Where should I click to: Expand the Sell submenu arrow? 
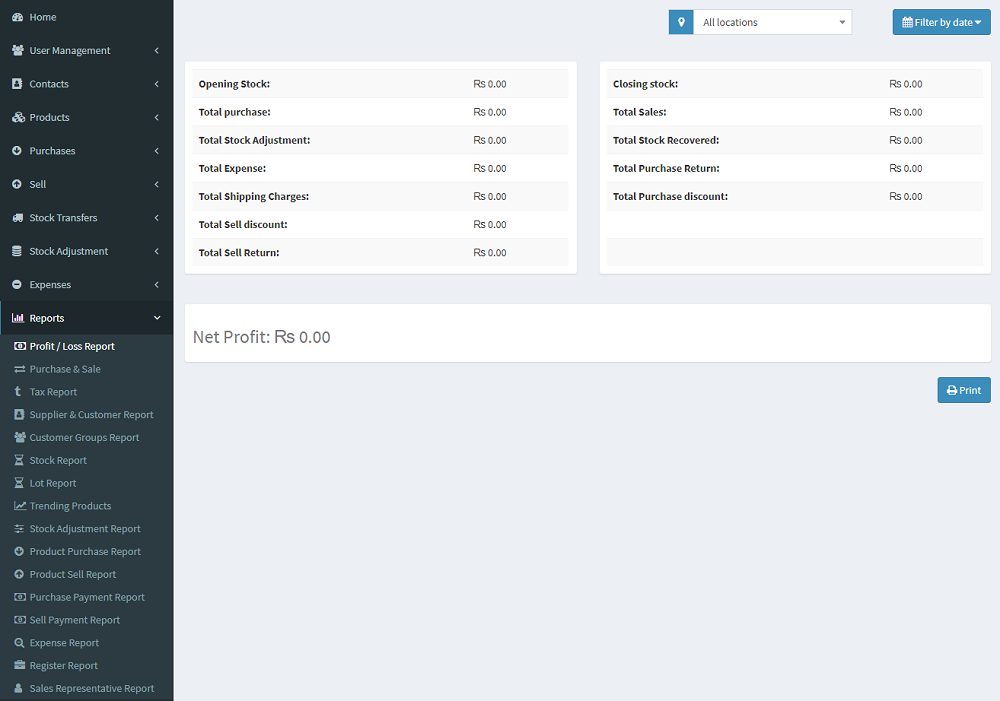tap(157, 184)
